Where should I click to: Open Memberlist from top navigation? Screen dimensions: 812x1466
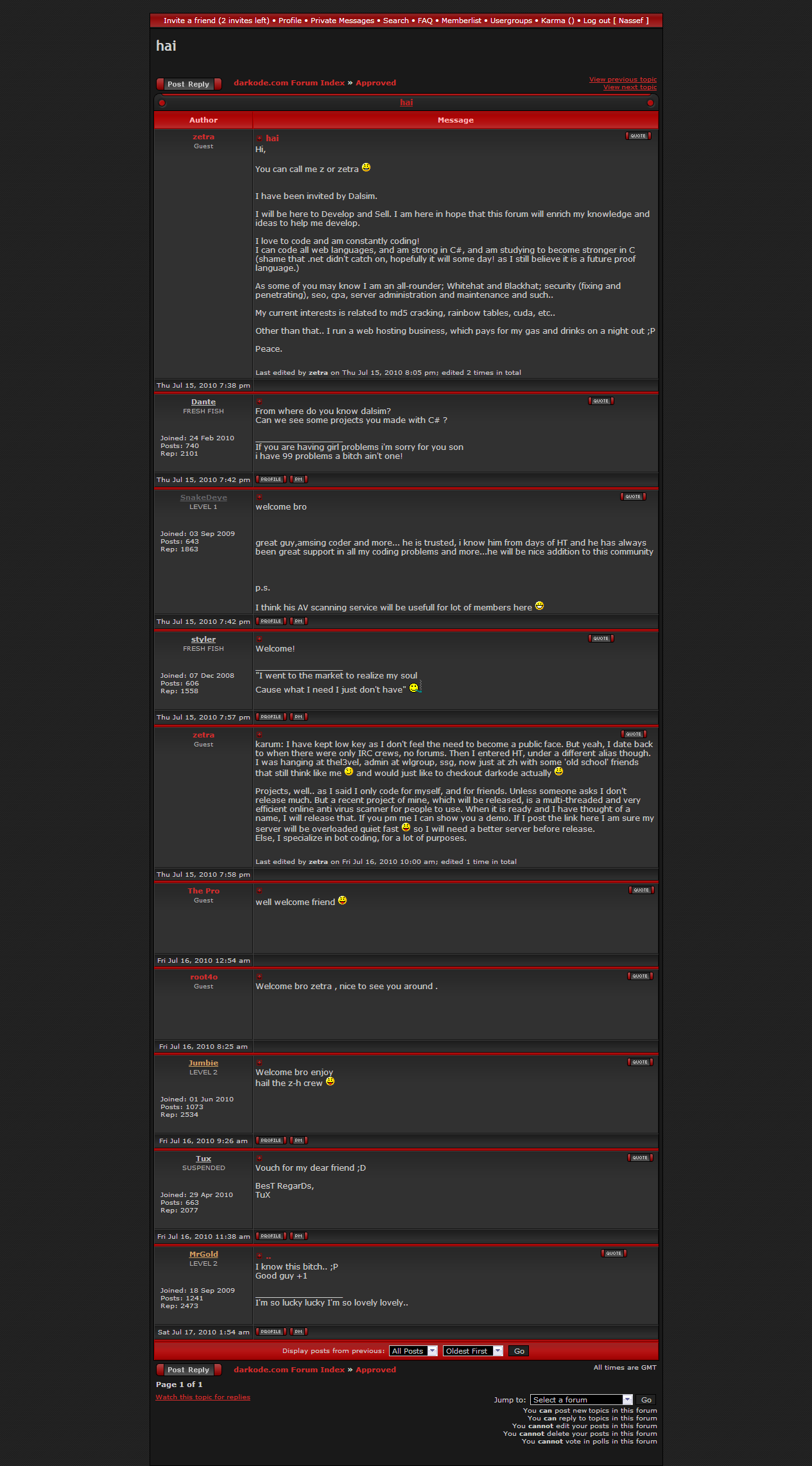[461, 21]
